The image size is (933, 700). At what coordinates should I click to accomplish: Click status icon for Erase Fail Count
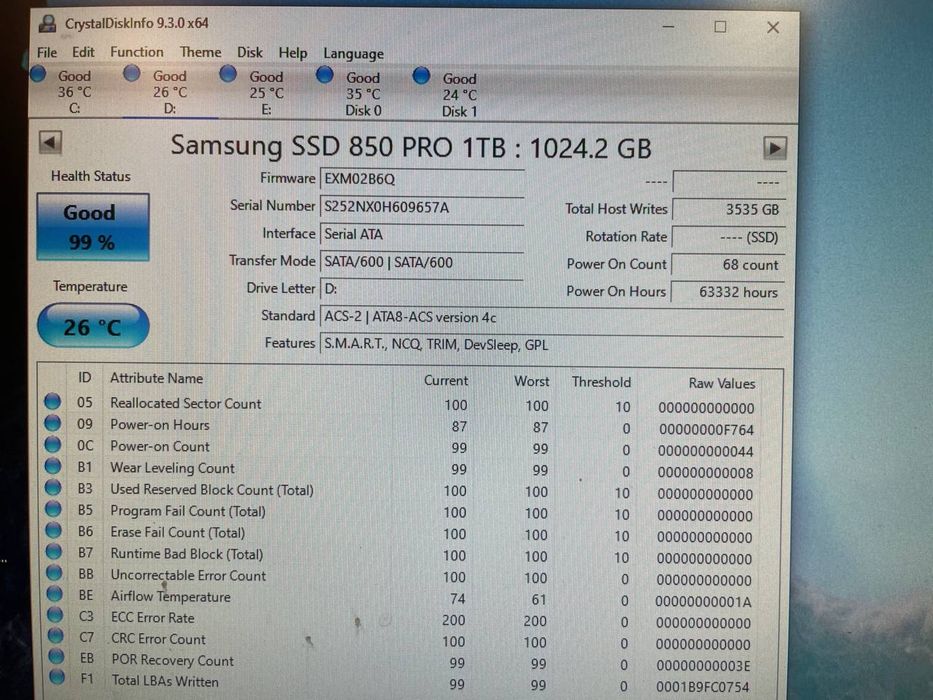[x=54, y=530]
